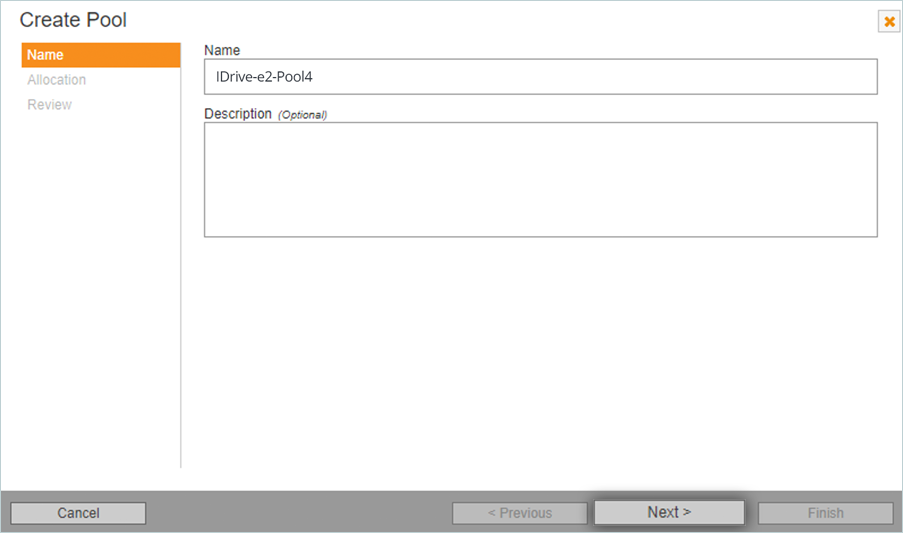The height and width of the screenshot is (533, 903).
Task: Click the Name label above the field
Action: pos(222,50)
